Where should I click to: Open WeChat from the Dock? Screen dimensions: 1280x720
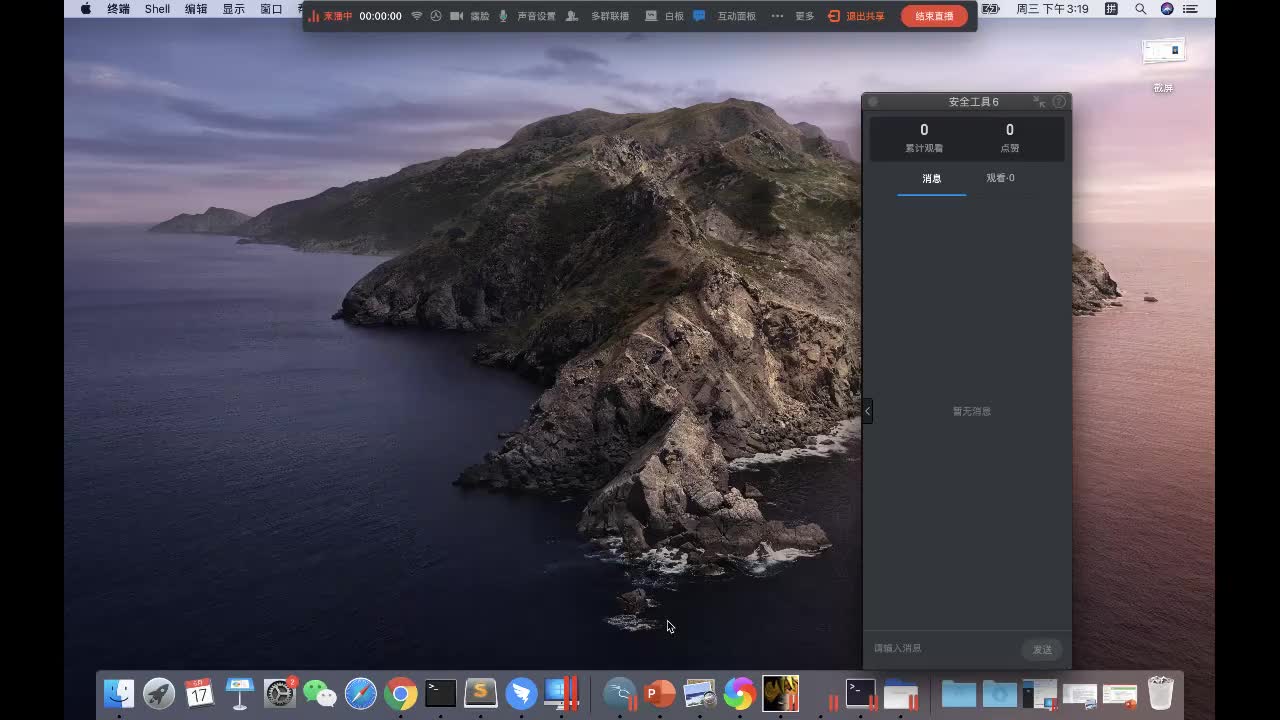[x=320, y=693]
